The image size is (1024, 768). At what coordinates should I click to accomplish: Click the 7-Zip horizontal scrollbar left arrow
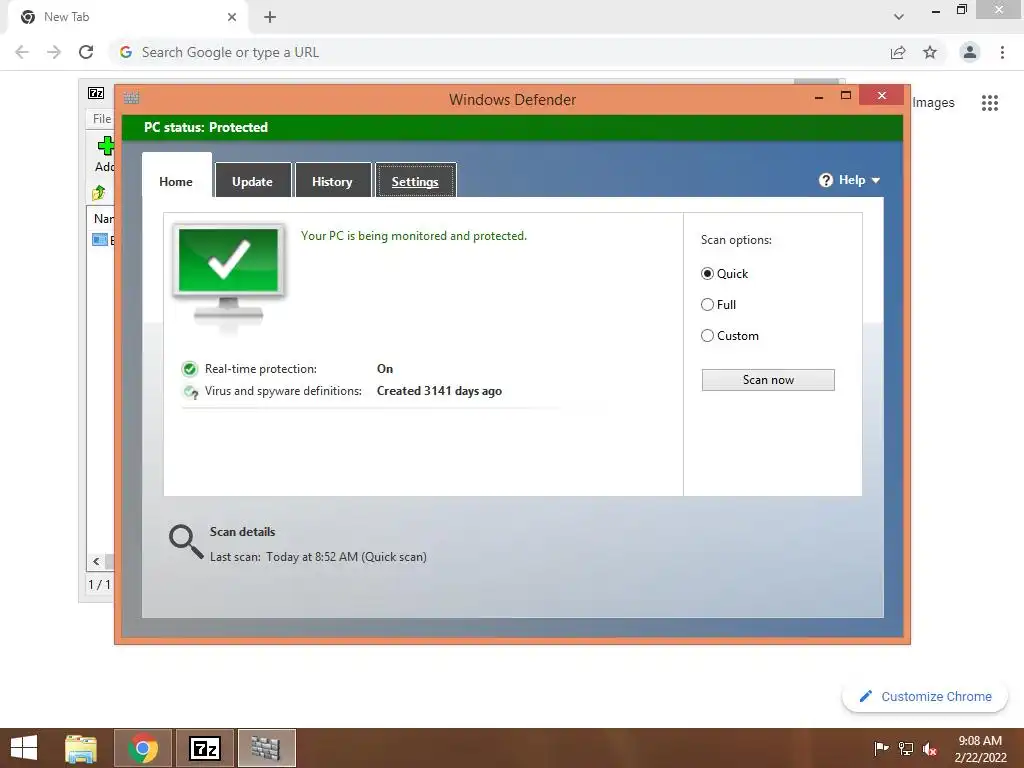pos(96,562)
